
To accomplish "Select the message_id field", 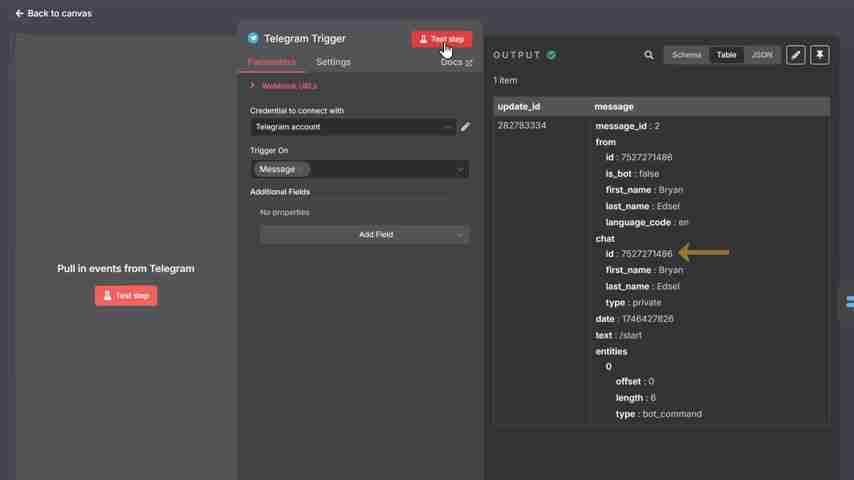I will tap(627, 126).
